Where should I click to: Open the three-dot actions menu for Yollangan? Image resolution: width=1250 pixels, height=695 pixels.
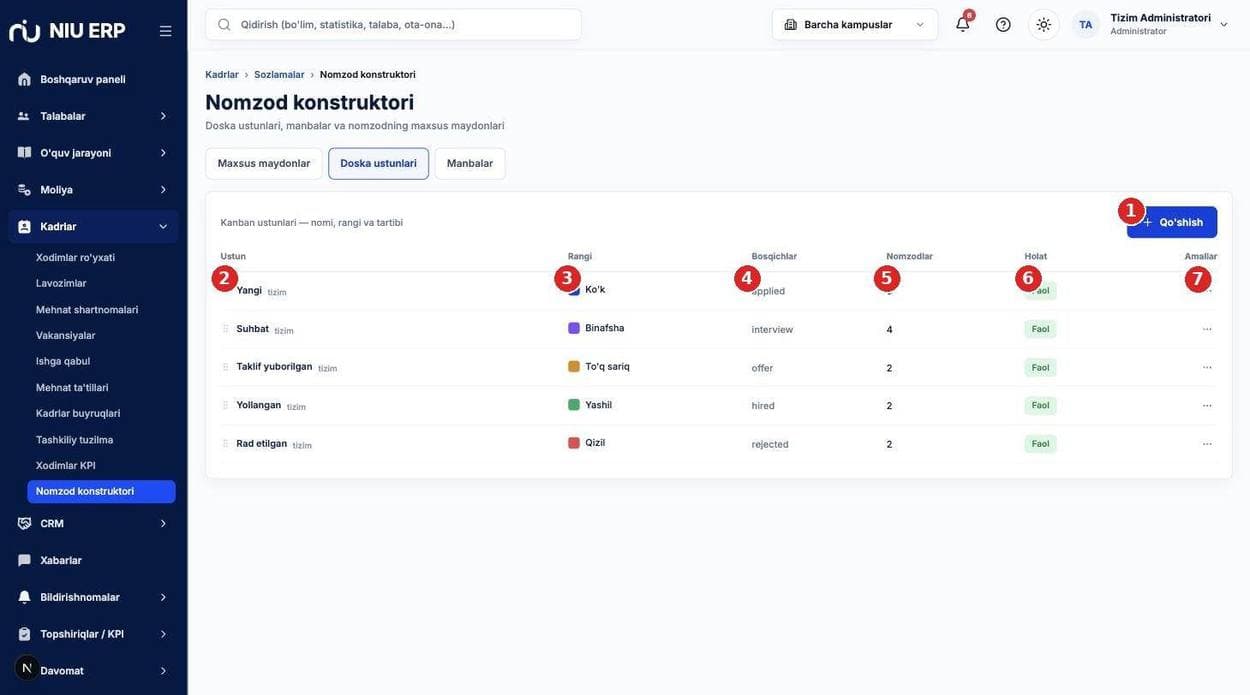[x=1207, y=405]
